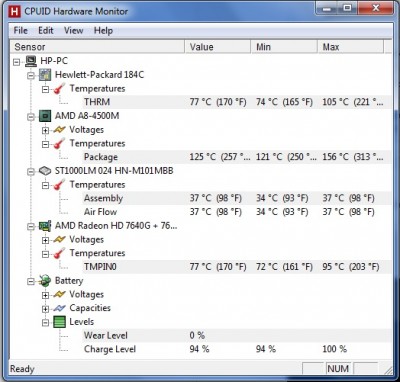
Task: Click the green Levels icon under Battery
Action: [x=59, y=322]
